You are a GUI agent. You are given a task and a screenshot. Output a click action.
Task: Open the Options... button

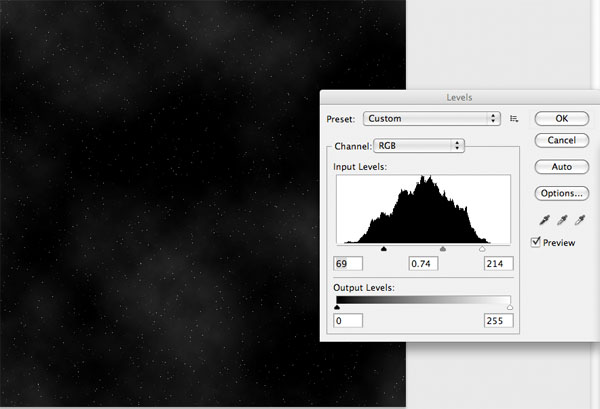[561, 193]
